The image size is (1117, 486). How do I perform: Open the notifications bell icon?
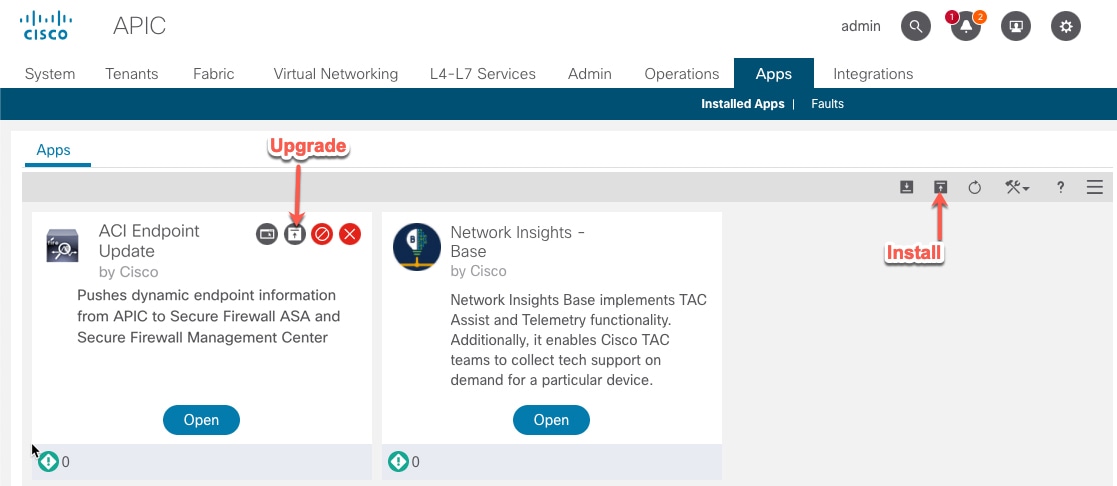click(965, 26)
